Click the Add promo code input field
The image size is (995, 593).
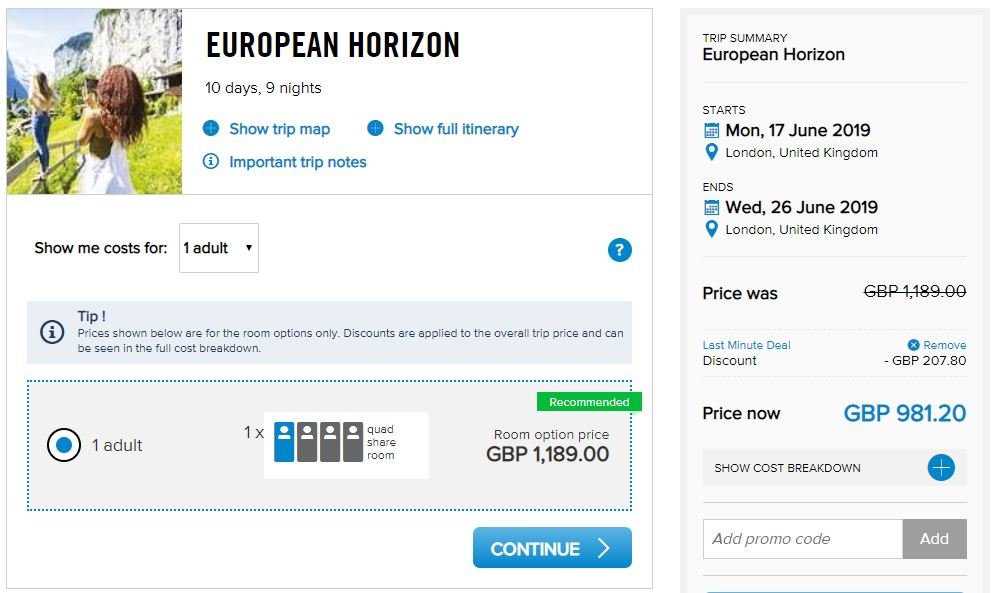pos(803,539)
